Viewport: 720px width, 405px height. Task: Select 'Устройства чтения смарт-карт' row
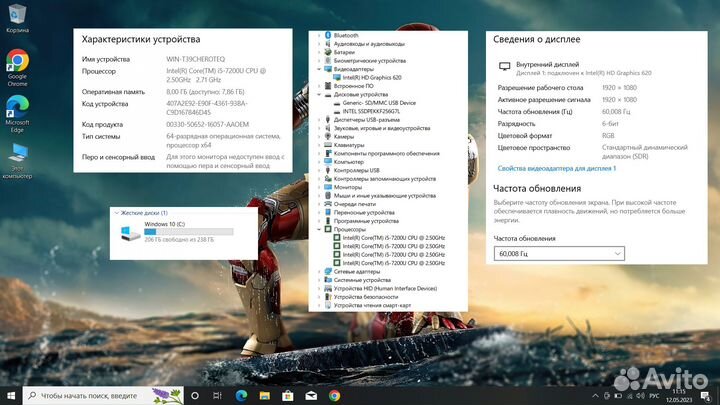pos(372,305)
